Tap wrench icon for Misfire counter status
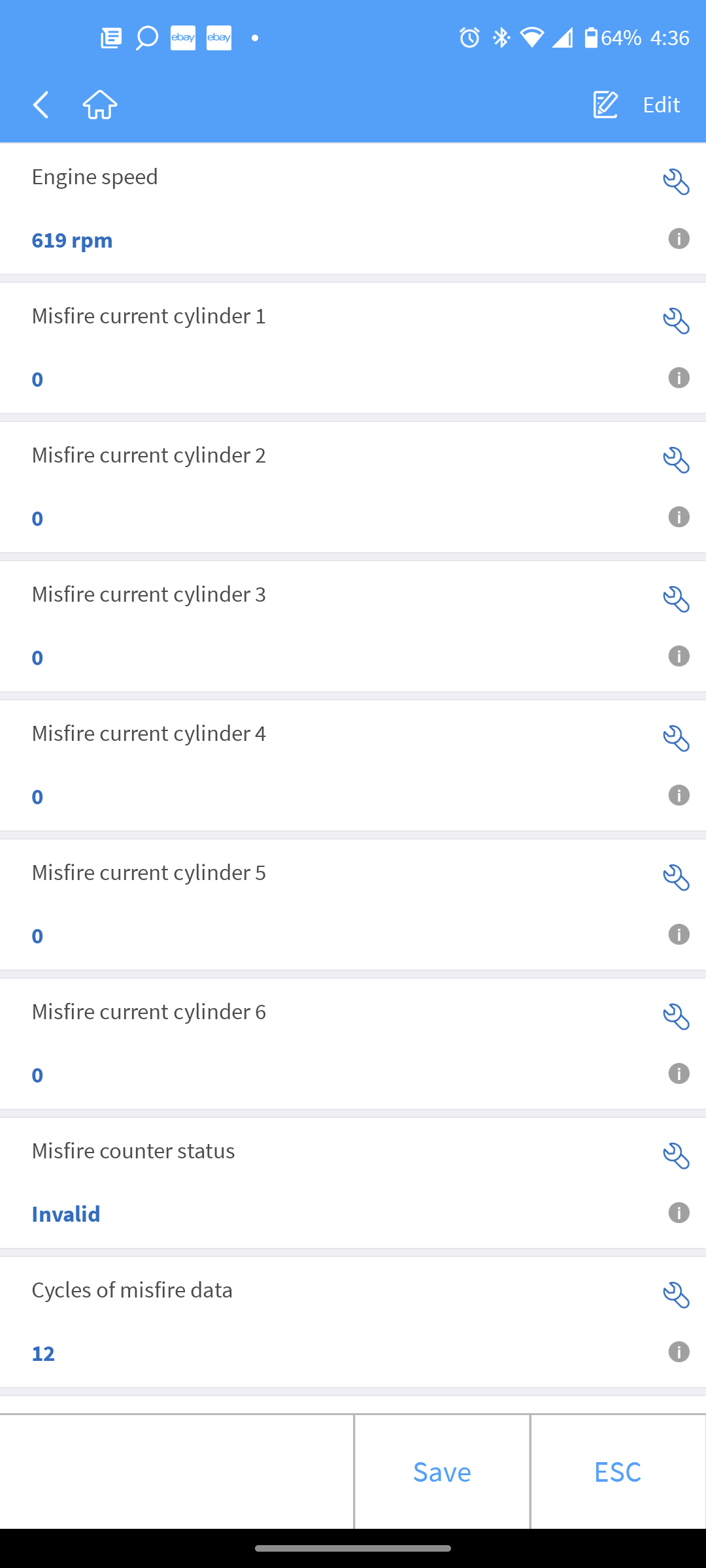706x1568 pixels. [x=676, y=1156]
